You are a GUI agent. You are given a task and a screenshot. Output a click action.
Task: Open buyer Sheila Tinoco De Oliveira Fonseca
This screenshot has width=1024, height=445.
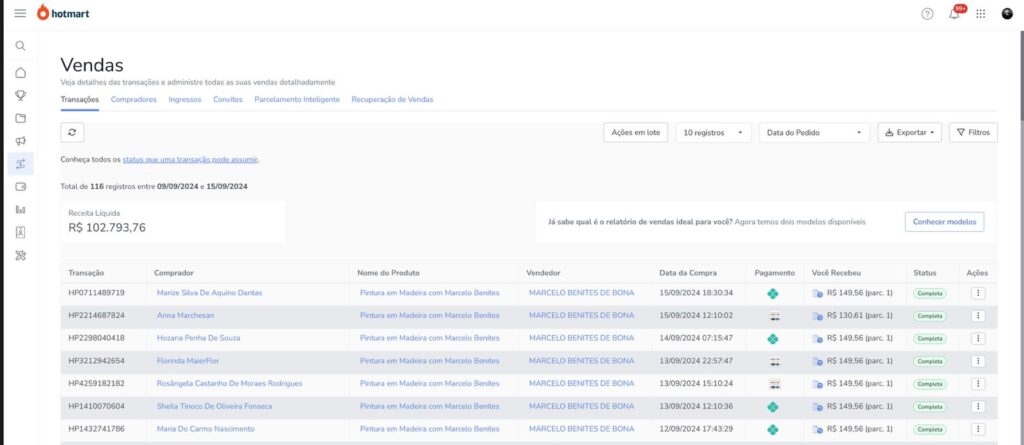215,406
